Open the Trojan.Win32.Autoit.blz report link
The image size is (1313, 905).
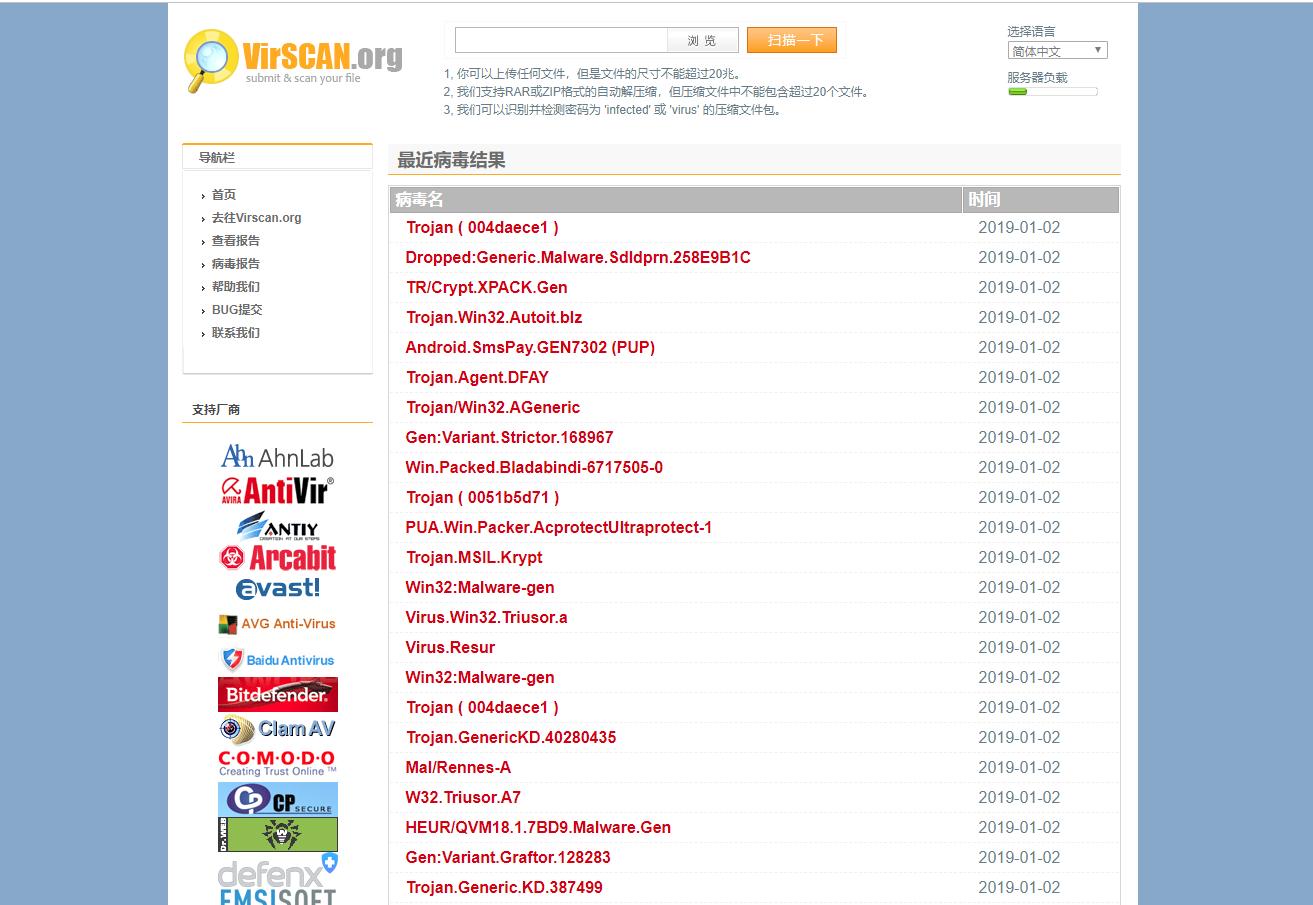click(x=494, y=317)
